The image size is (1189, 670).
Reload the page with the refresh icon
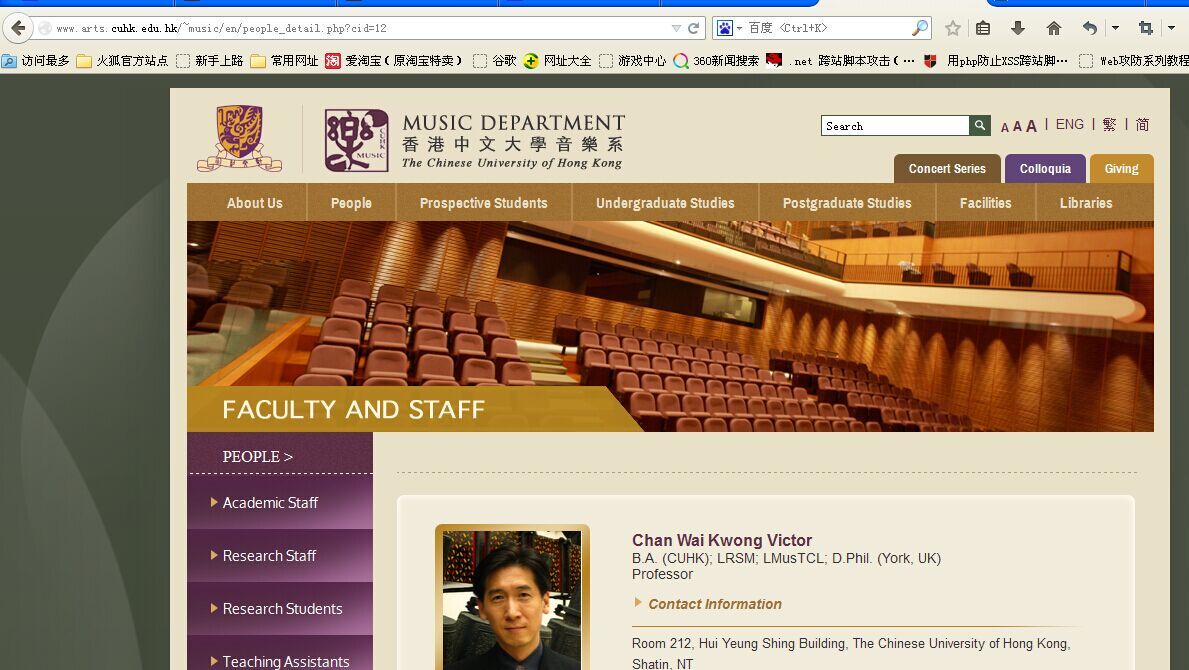point(693,28)
